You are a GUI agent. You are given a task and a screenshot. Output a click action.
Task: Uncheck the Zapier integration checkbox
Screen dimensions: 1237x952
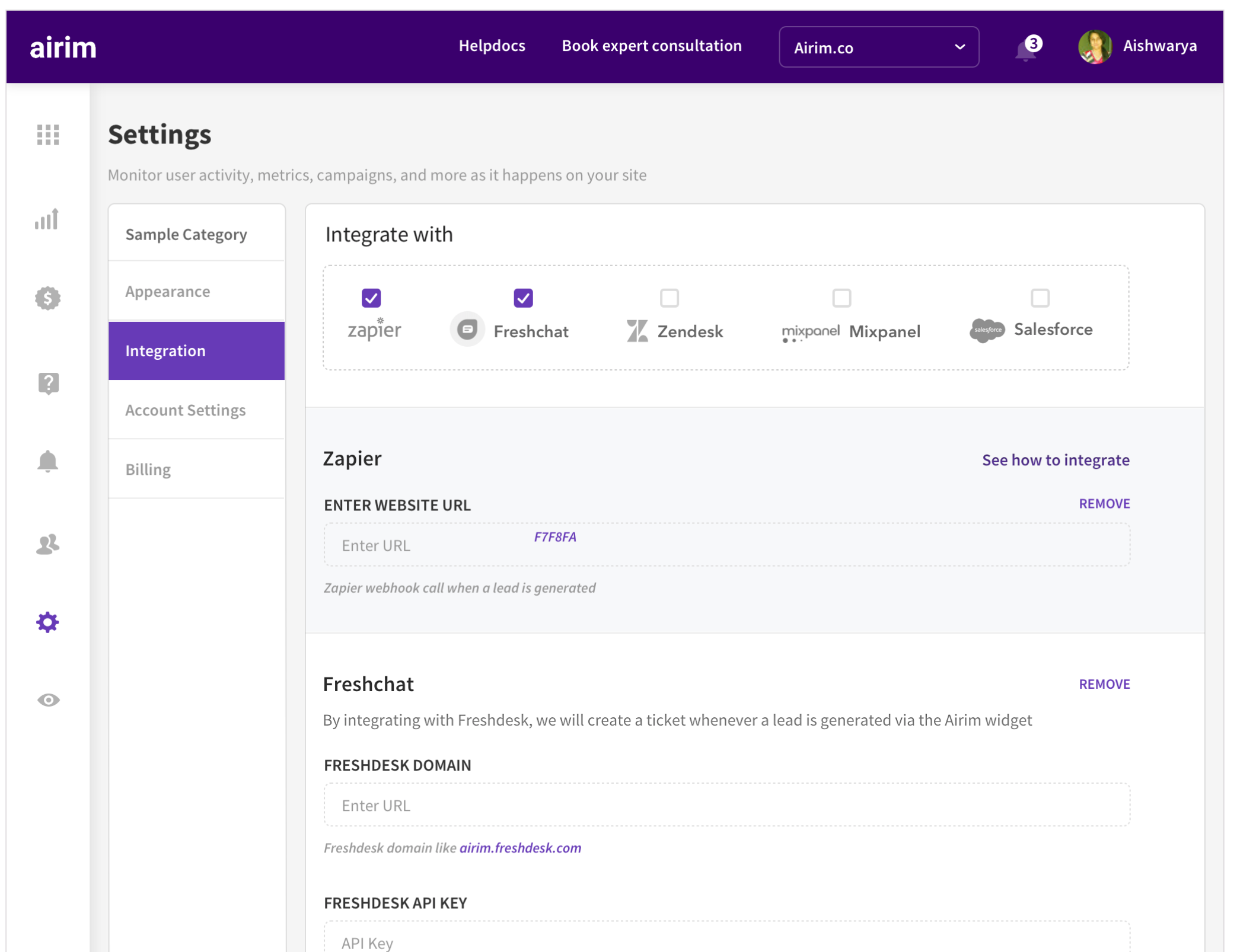(x=371, y=298)
